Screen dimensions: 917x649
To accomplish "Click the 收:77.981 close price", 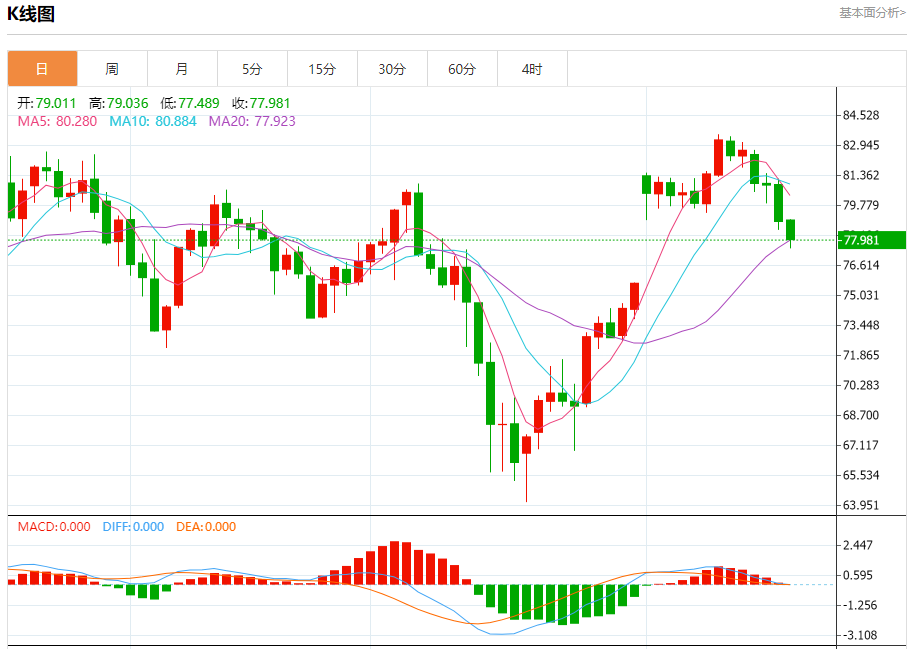I will click(261, 103).
